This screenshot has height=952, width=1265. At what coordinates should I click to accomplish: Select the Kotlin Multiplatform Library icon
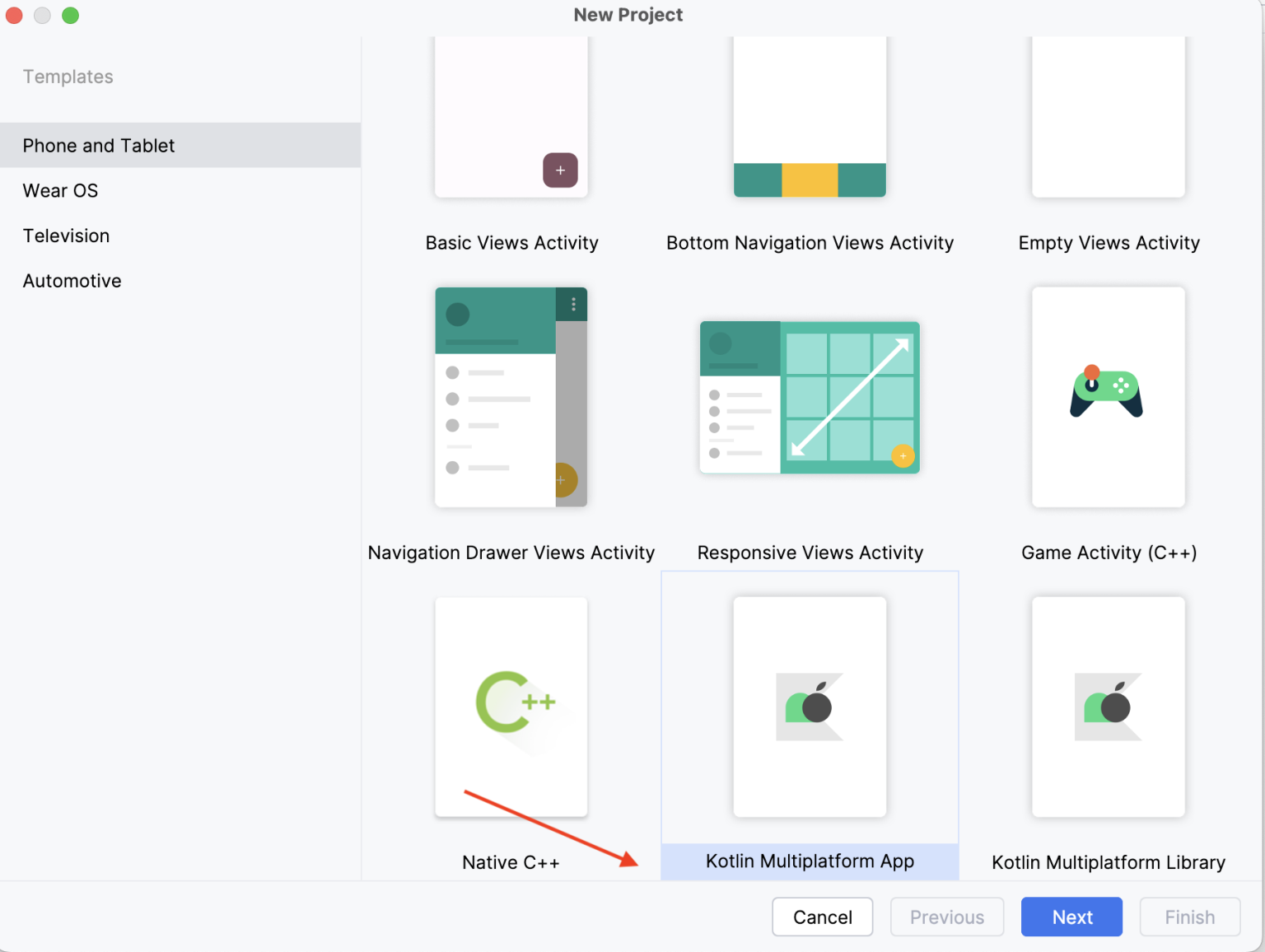pyautogui.click(x=1108, y=707)
